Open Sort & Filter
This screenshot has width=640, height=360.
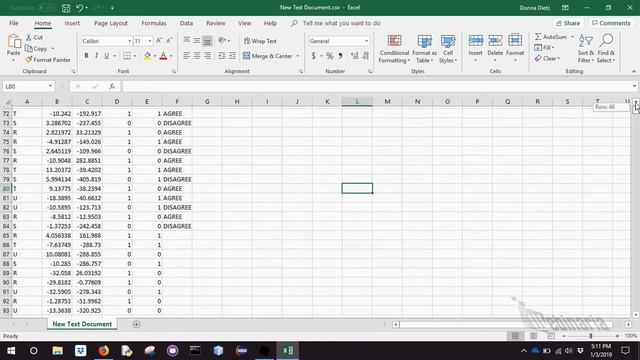(x=586, y=49)
